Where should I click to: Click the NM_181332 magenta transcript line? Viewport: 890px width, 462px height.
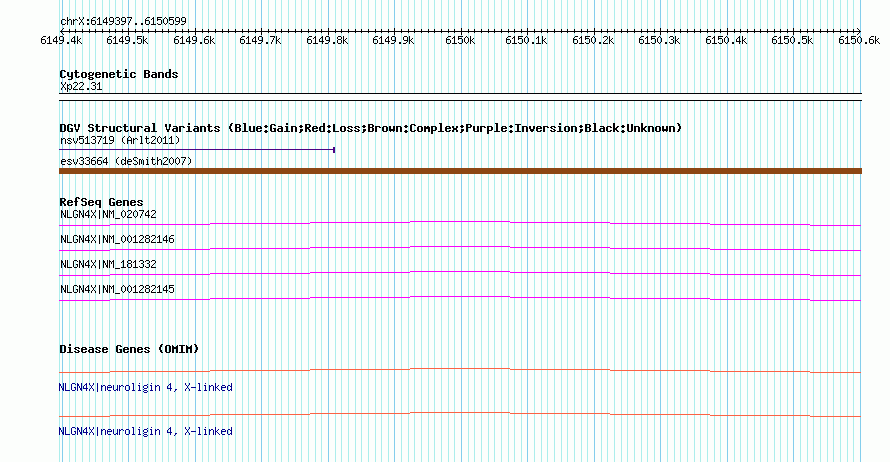click(460, 274)
